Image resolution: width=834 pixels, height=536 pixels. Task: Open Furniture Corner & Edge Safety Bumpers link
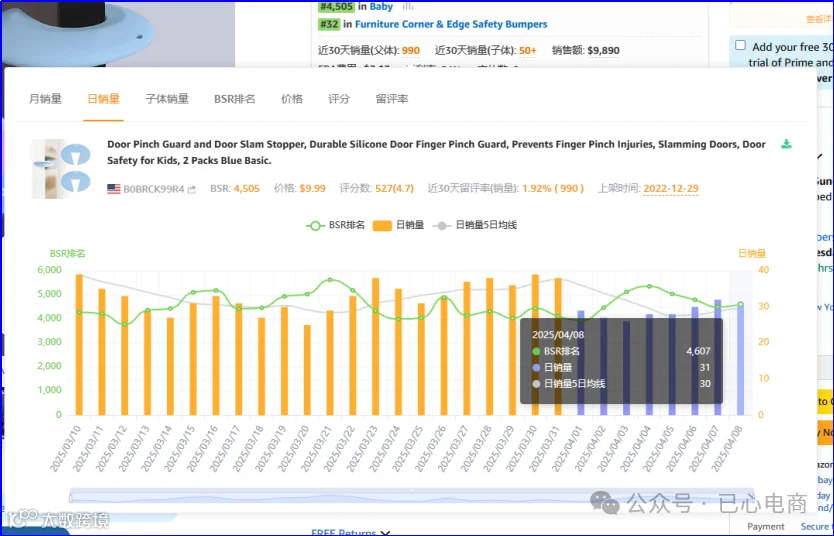[451, 24]
